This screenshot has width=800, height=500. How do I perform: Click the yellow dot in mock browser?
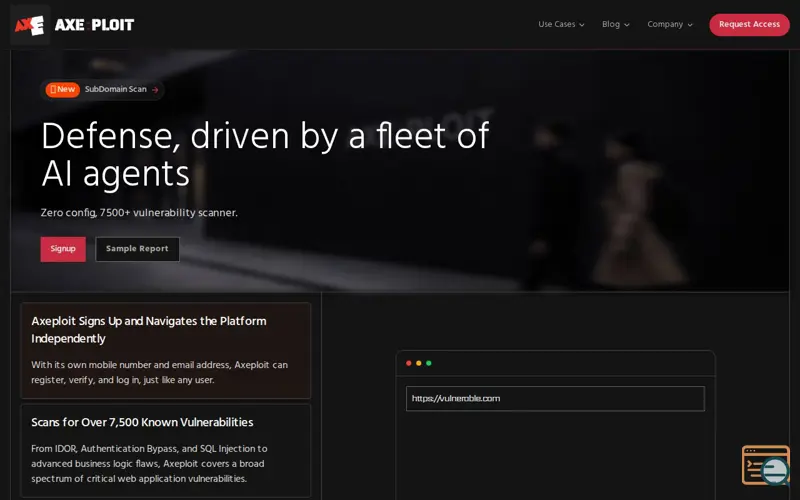tap(419, 363)
